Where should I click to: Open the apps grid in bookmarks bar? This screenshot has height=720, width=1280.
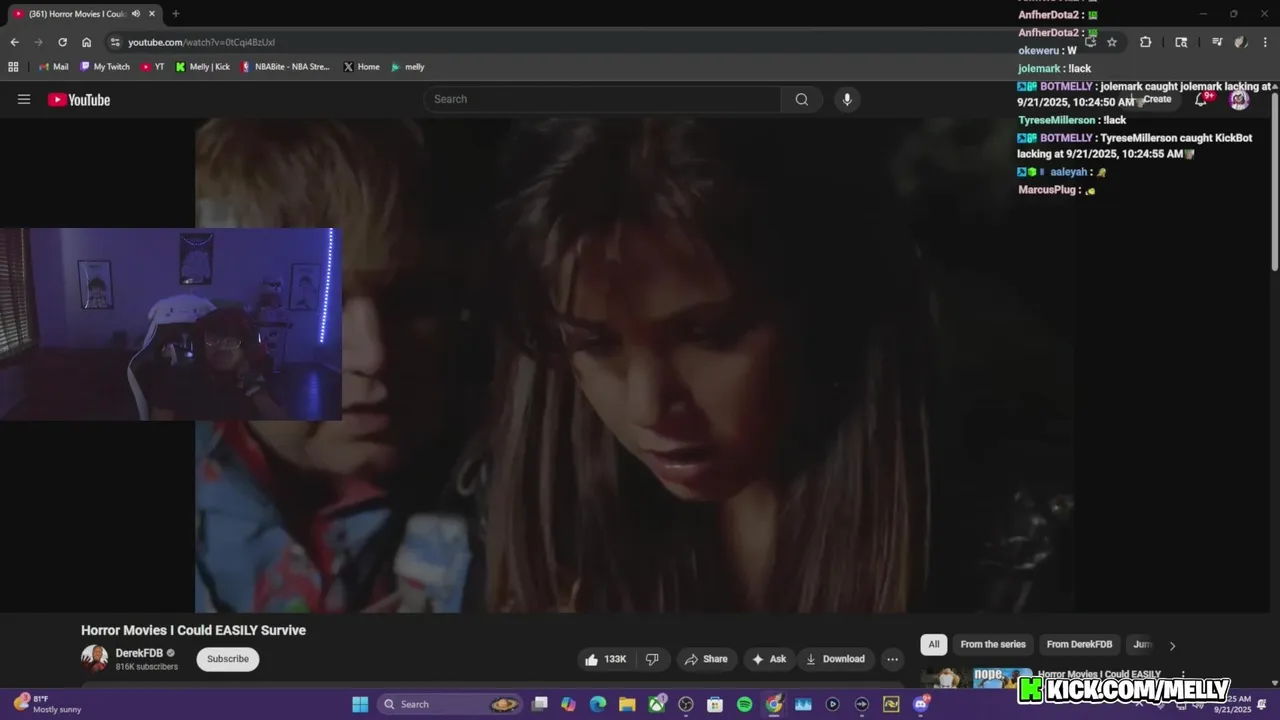click(13, 67)
